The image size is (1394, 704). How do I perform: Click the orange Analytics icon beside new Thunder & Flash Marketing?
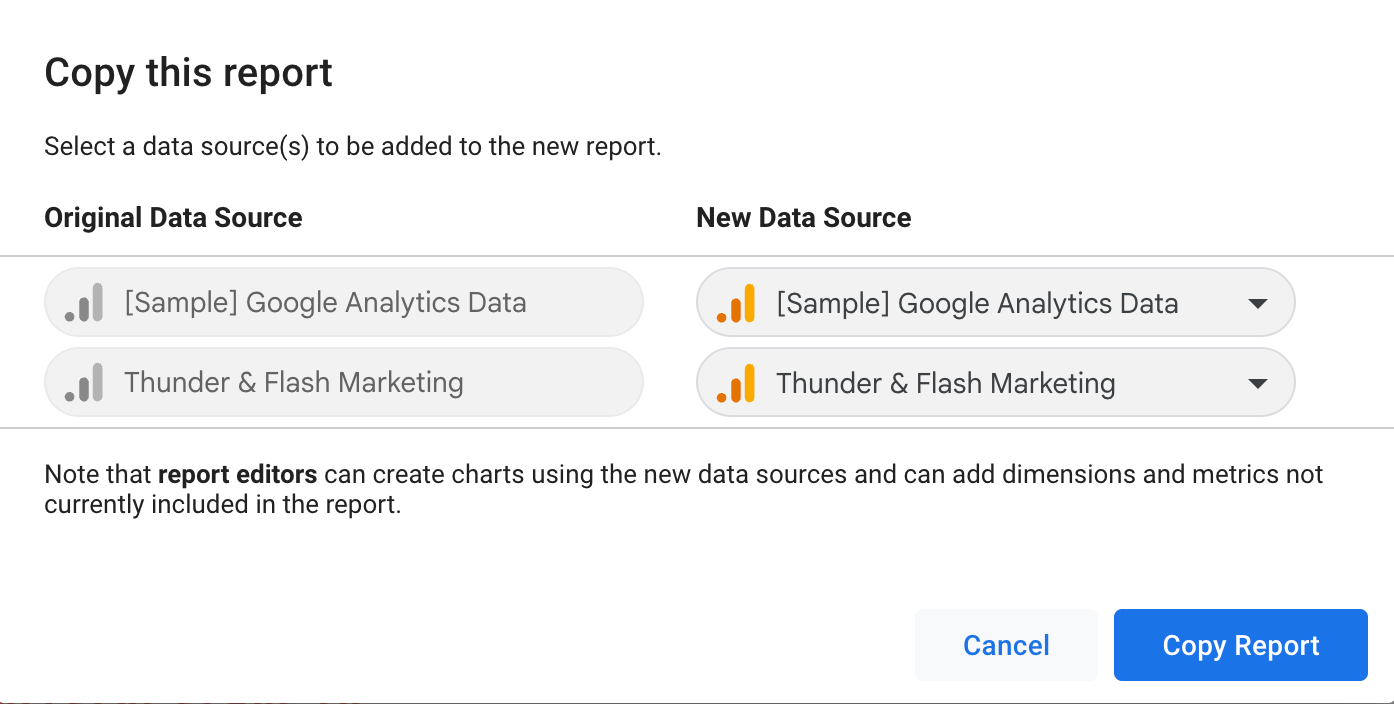click(x=736, y=383)
